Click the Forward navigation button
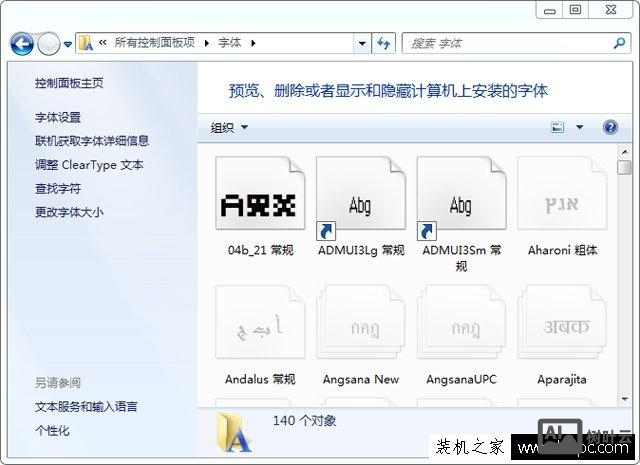 tap(49, 43)
